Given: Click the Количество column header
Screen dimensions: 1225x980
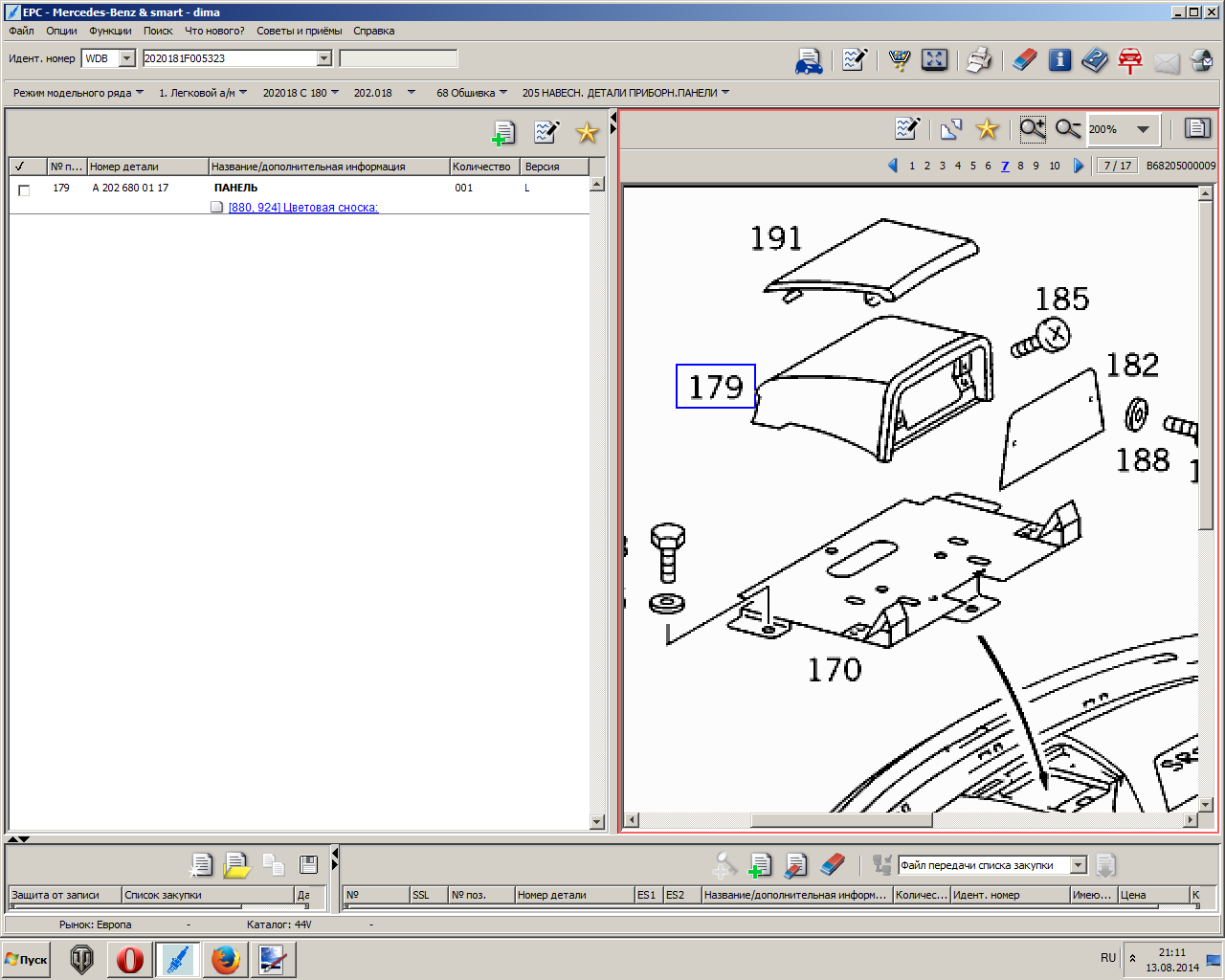Looking at the screenshot, I should [485, 167].
